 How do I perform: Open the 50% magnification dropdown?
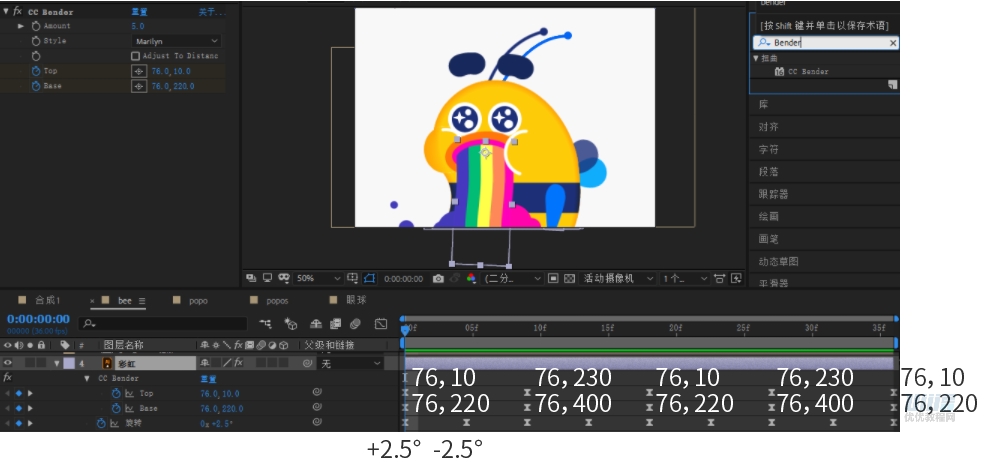coord(318,278)
